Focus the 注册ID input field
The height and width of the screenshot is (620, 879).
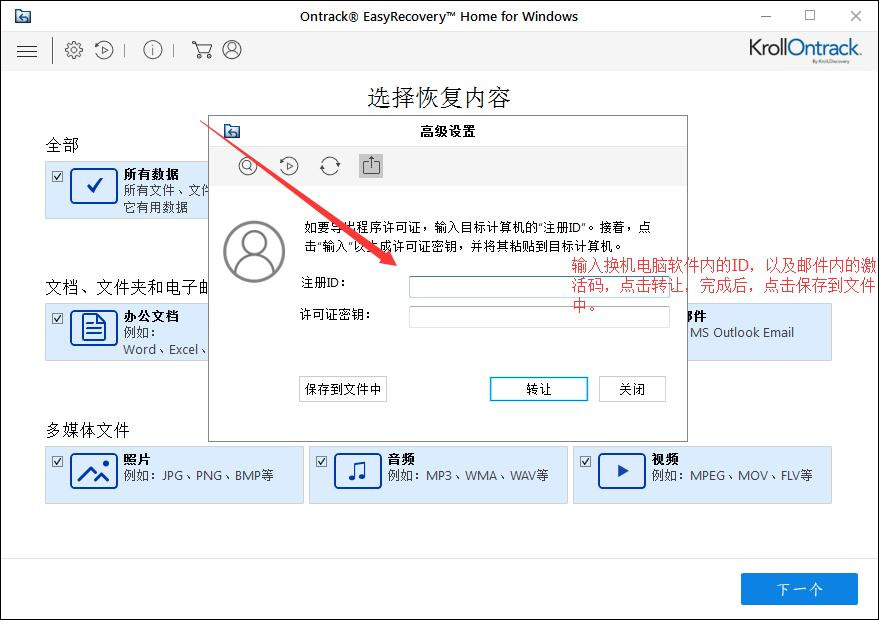[x=539, y=286]
